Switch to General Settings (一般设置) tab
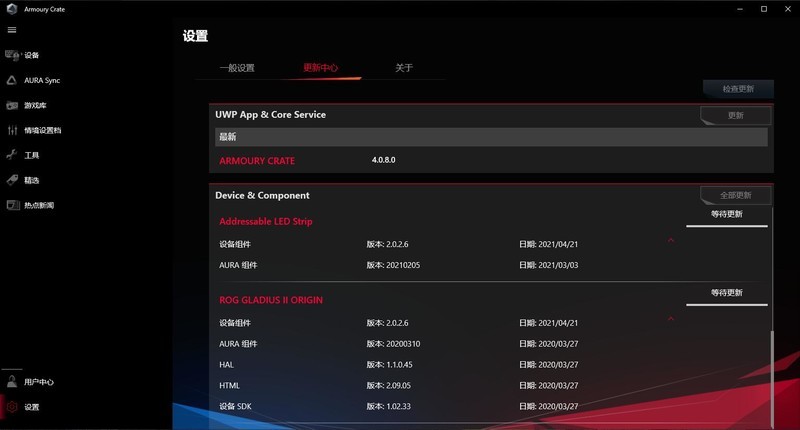 point(237,68)
